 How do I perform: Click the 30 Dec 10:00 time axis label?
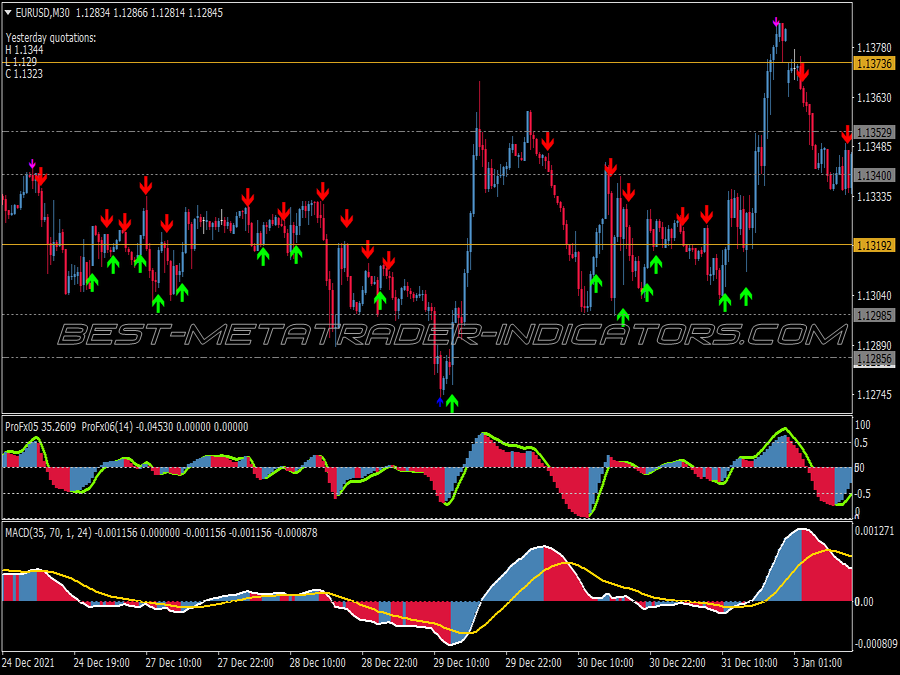point(606,663)
